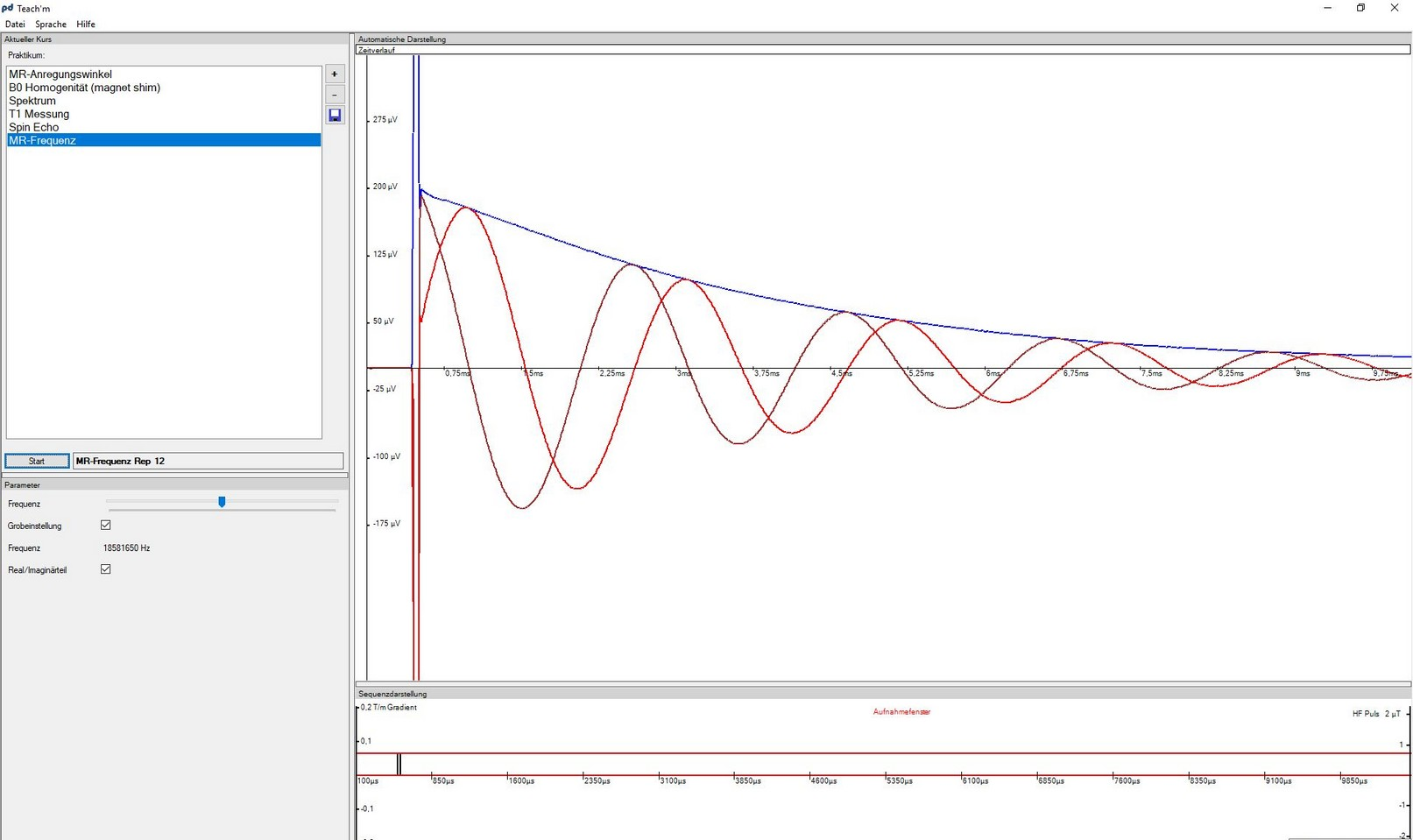Image resolution: width=1413 pixels, height=840 pixels.
Task: Save the list with the floppy disk icon
Action: (x=335, y=115)
